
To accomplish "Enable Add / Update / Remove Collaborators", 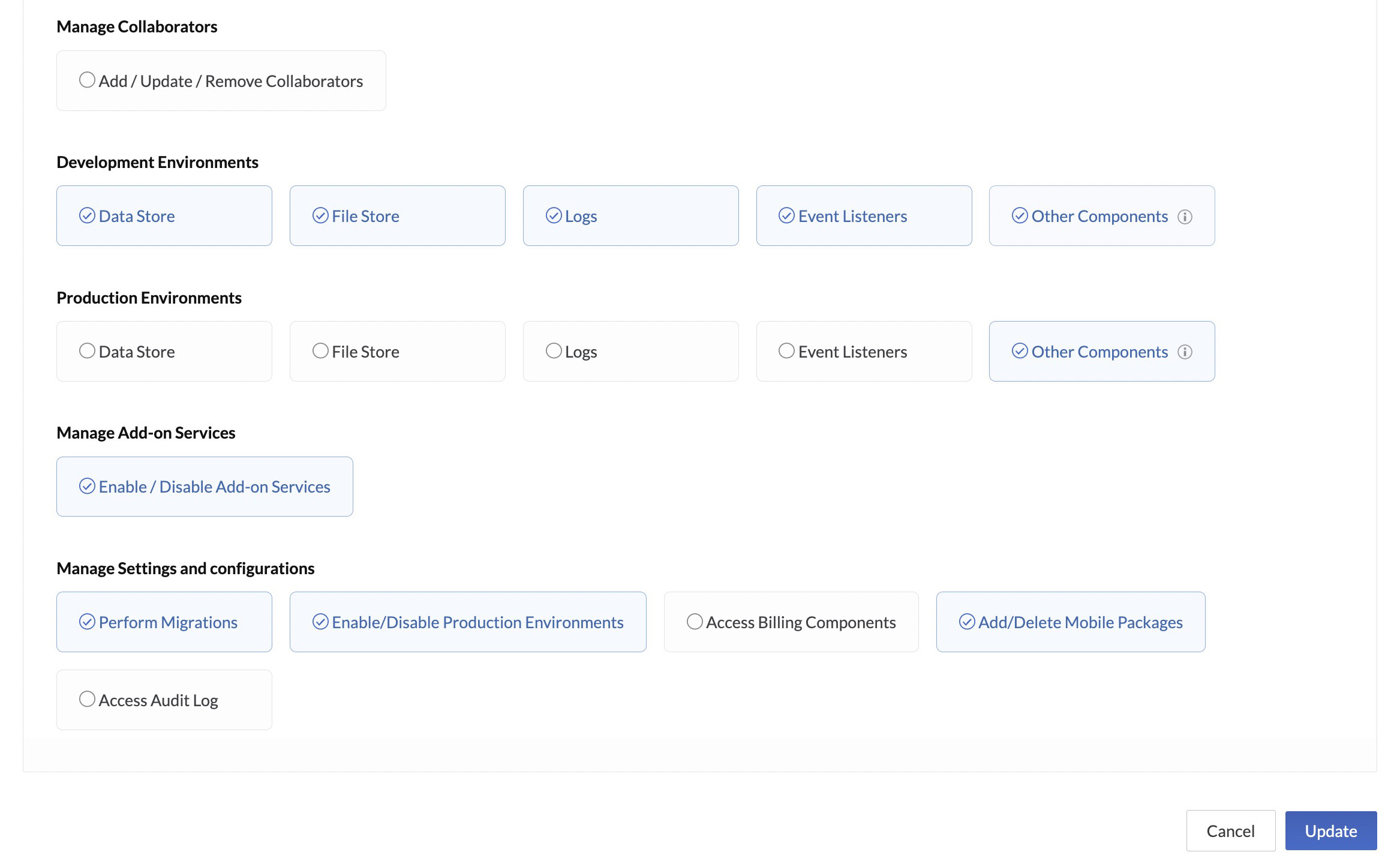I will (87, 80).
